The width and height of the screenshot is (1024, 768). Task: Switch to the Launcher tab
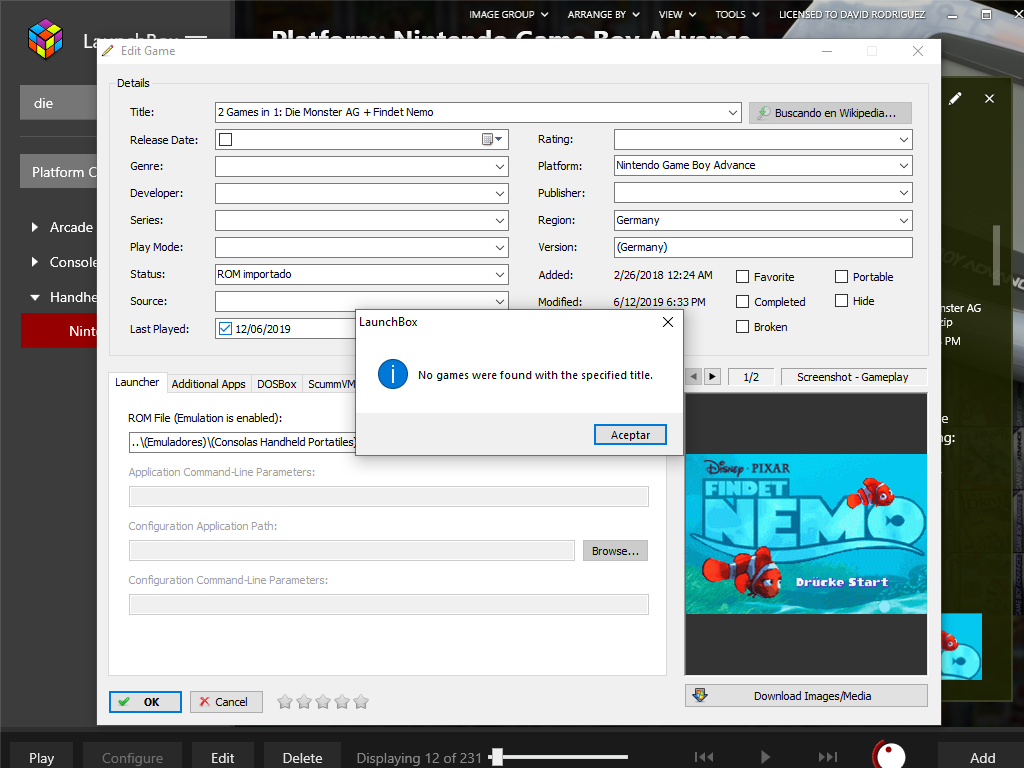pyautogui.click(x=137, y=382)
